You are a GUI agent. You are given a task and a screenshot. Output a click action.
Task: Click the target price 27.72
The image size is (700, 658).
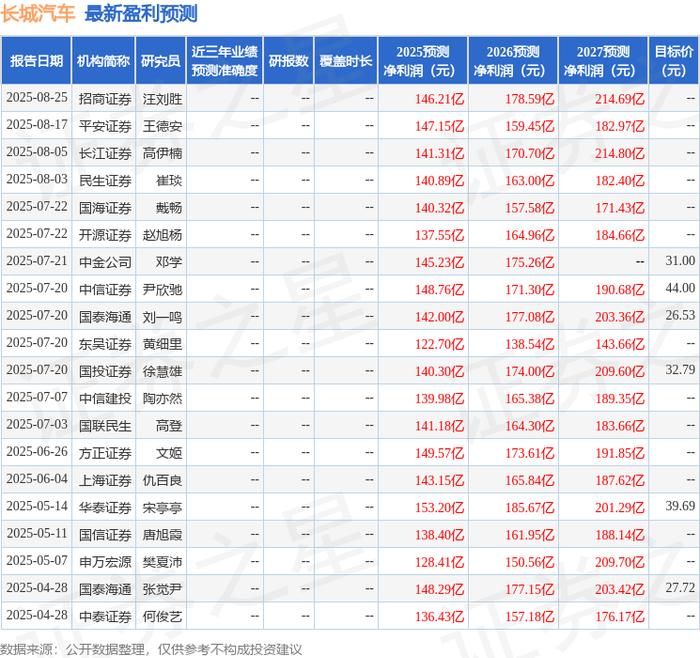[680, 587]
